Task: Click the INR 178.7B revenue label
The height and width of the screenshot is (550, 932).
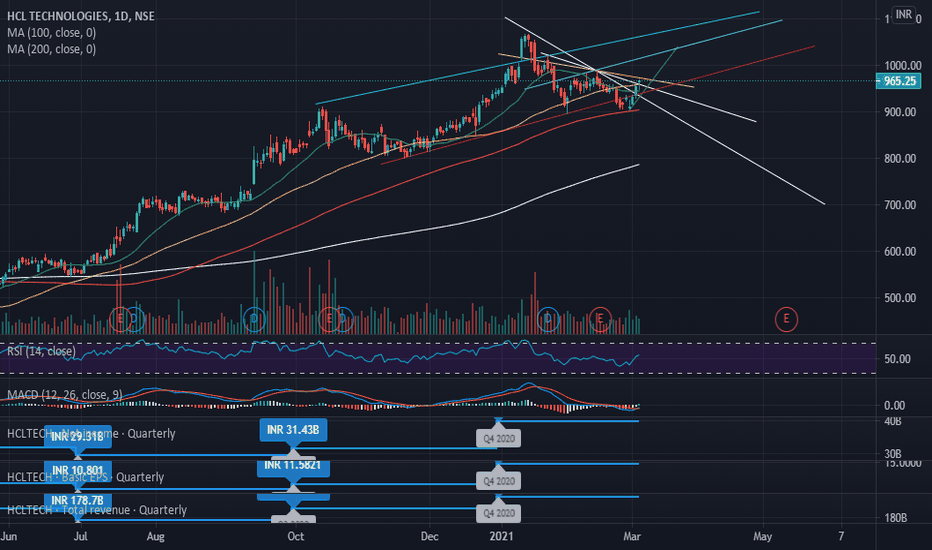Action: point(77,501)
